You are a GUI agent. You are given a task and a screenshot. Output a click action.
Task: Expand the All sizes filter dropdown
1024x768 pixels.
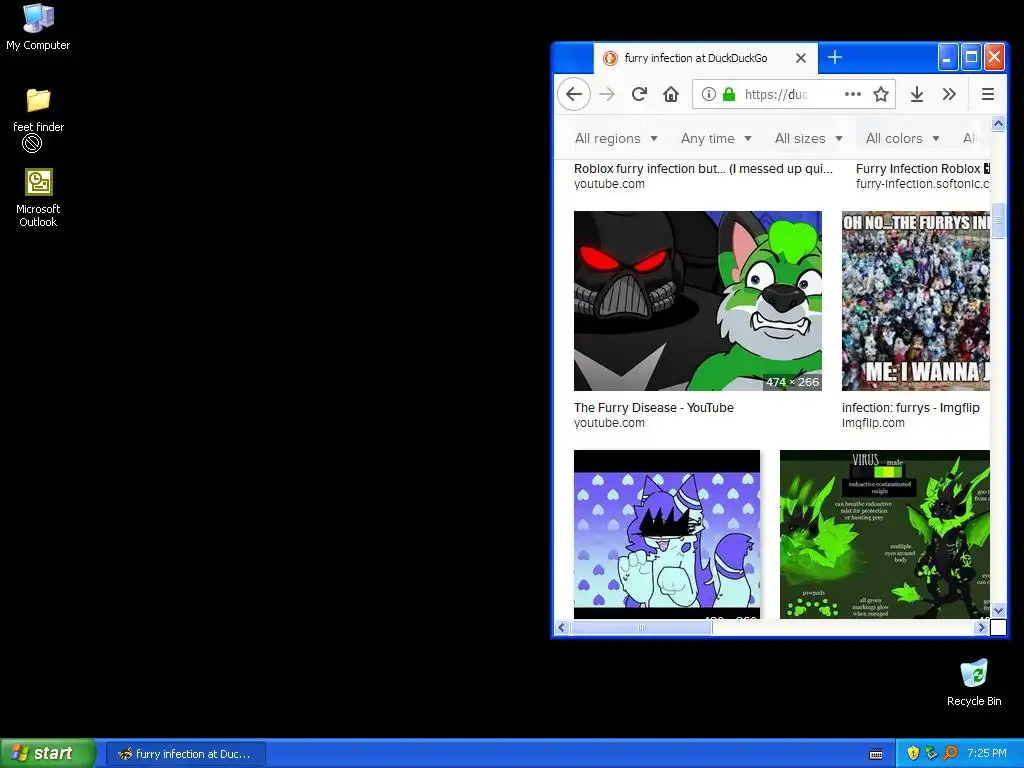pos(808,138)
